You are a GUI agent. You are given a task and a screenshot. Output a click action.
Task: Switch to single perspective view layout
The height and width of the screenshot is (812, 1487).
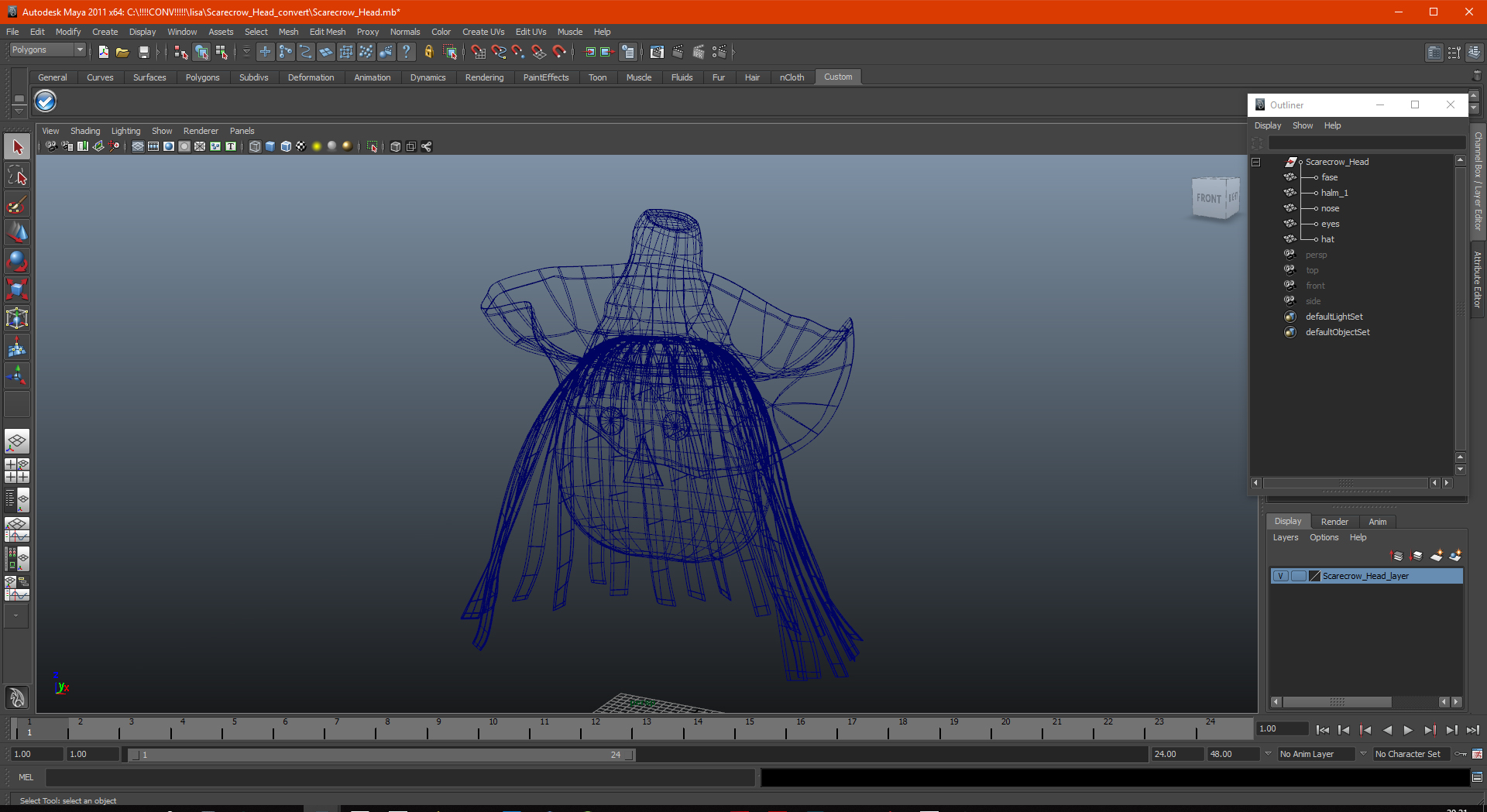(x=17, y=442)
